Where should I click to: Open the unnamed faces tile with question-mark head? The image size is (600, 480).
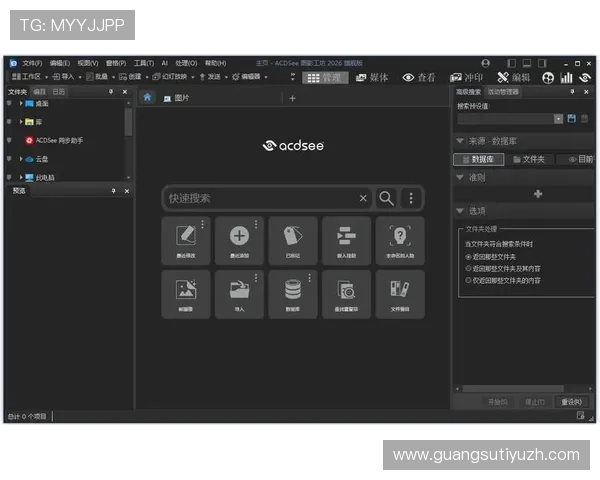click(400, 241)
